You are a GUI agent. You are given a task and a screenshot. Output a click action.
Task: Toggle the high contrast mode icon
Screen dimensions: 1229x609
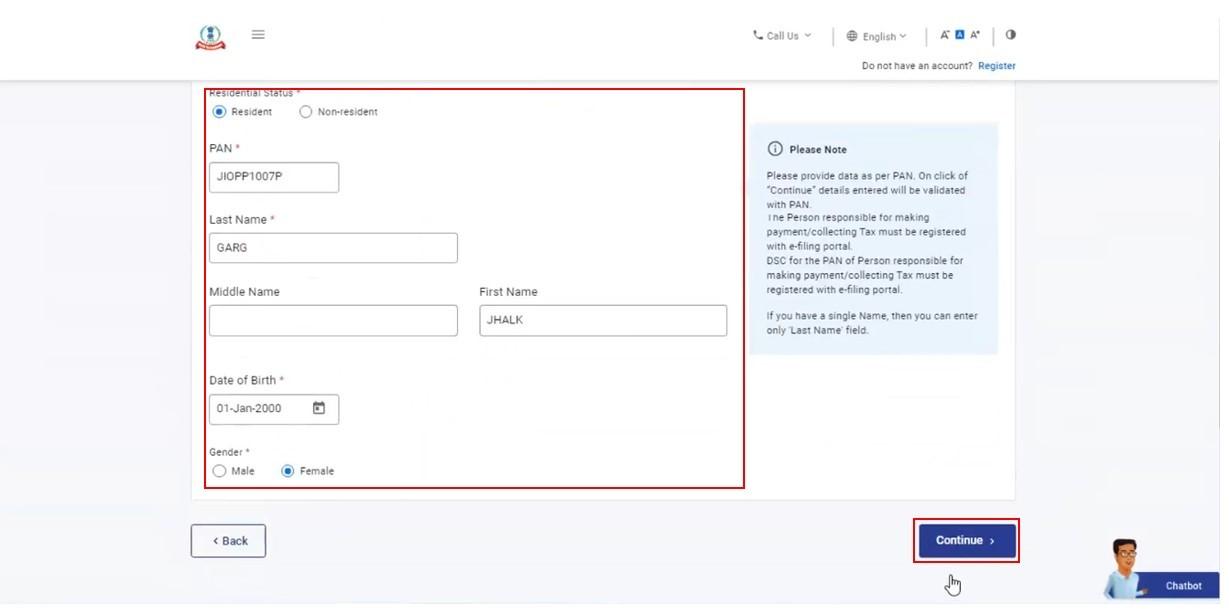pos(1010,35)
